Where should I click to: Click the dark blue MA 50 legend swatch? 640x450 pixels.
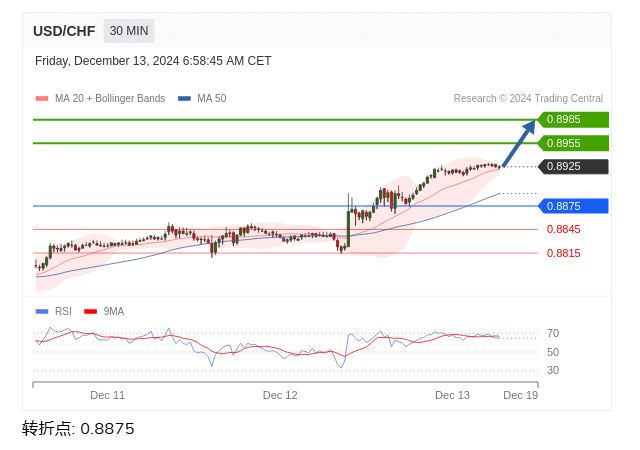(184, 98)
